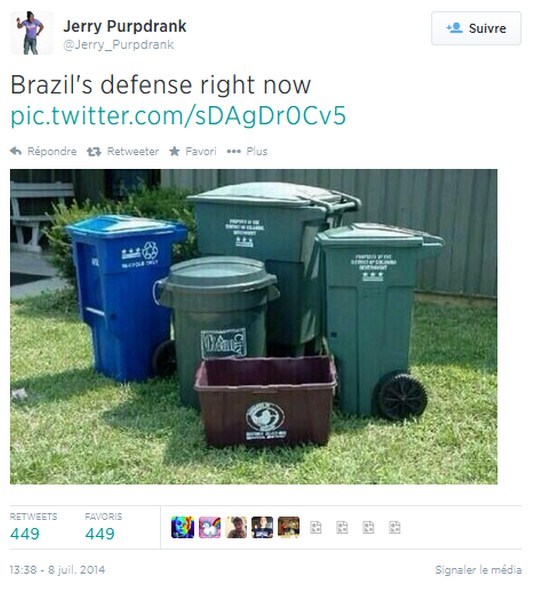
Task: Click the first broken avatar placeholder
Action: tap(316, 527)
